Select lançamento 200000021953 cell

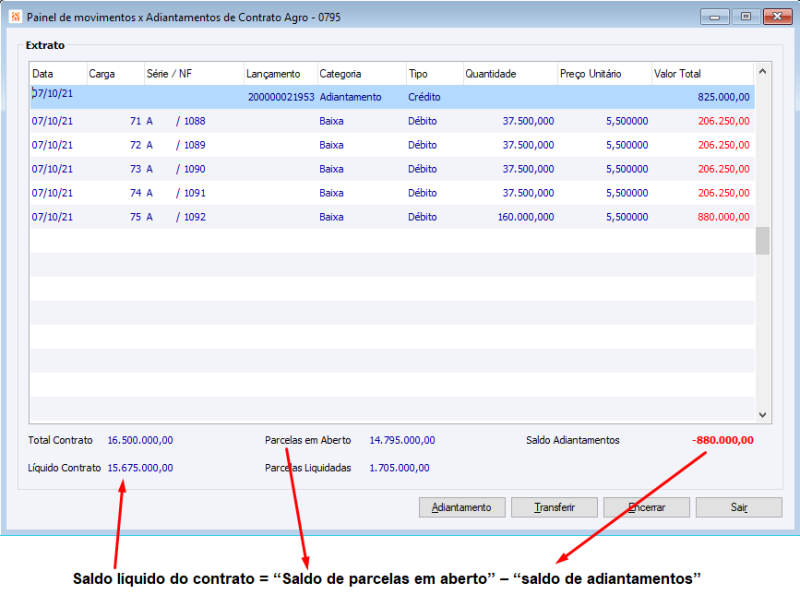[281, 97]
